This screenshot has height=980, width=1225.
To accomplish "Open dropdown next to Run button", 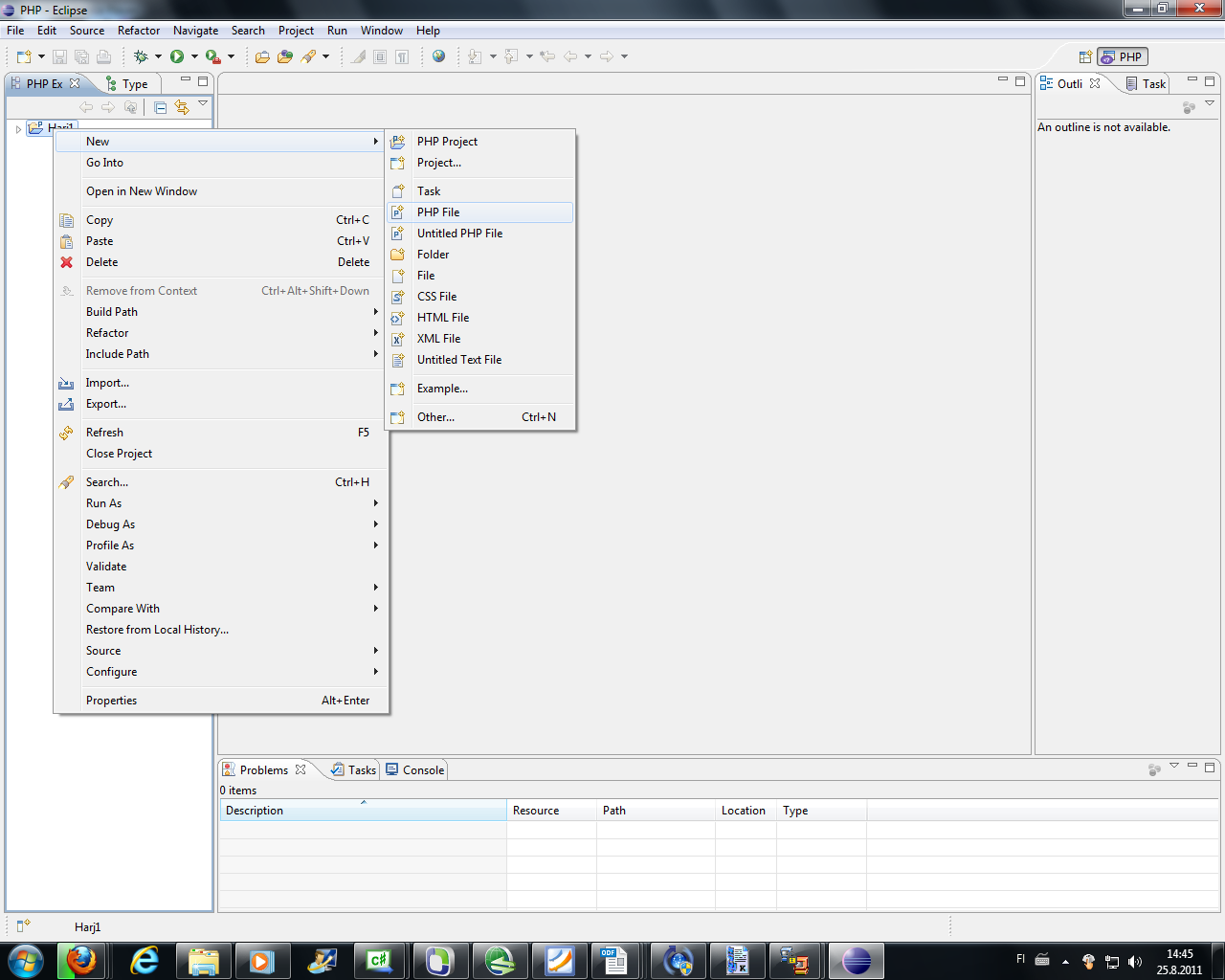I will 194,56.
